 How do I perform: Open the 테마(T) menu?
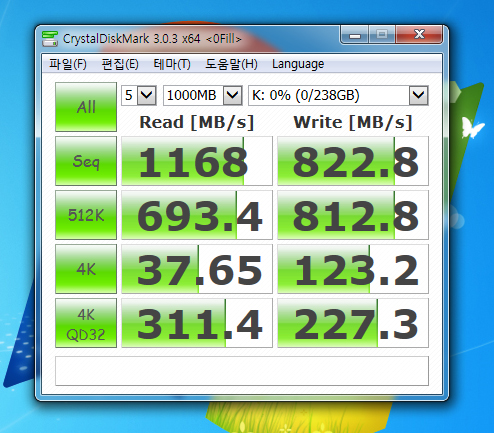point(172,64)
